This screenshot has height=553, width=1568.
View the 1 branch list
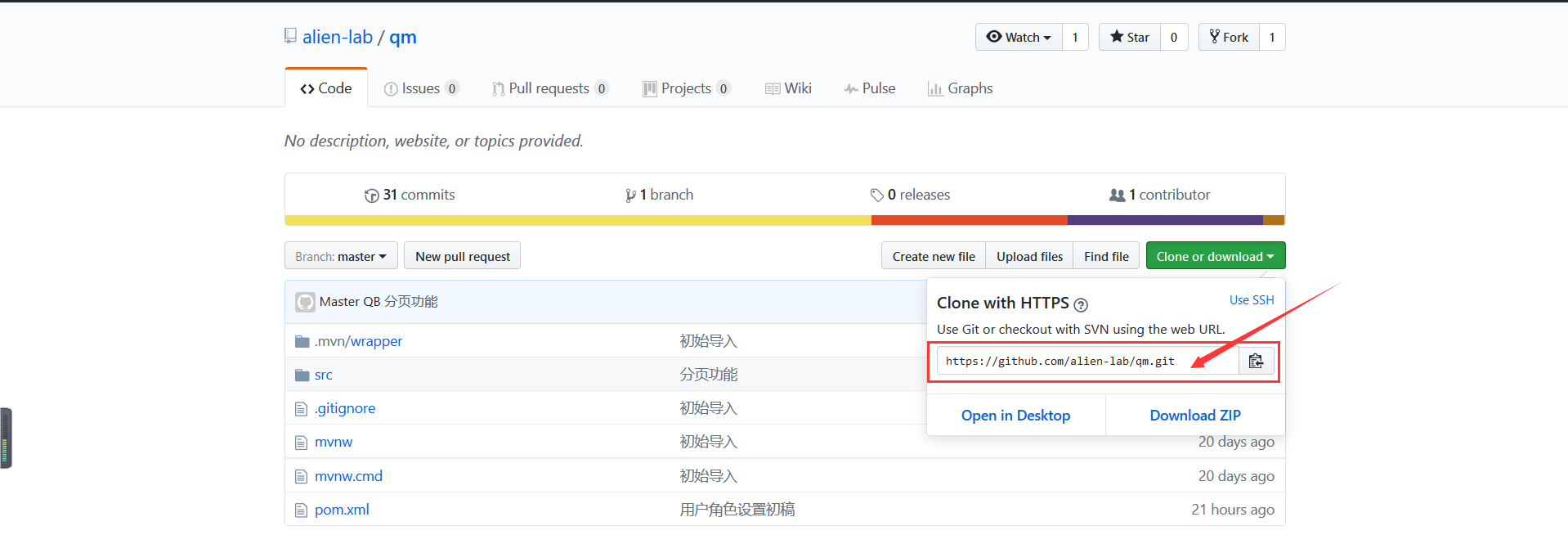point(659,195)
